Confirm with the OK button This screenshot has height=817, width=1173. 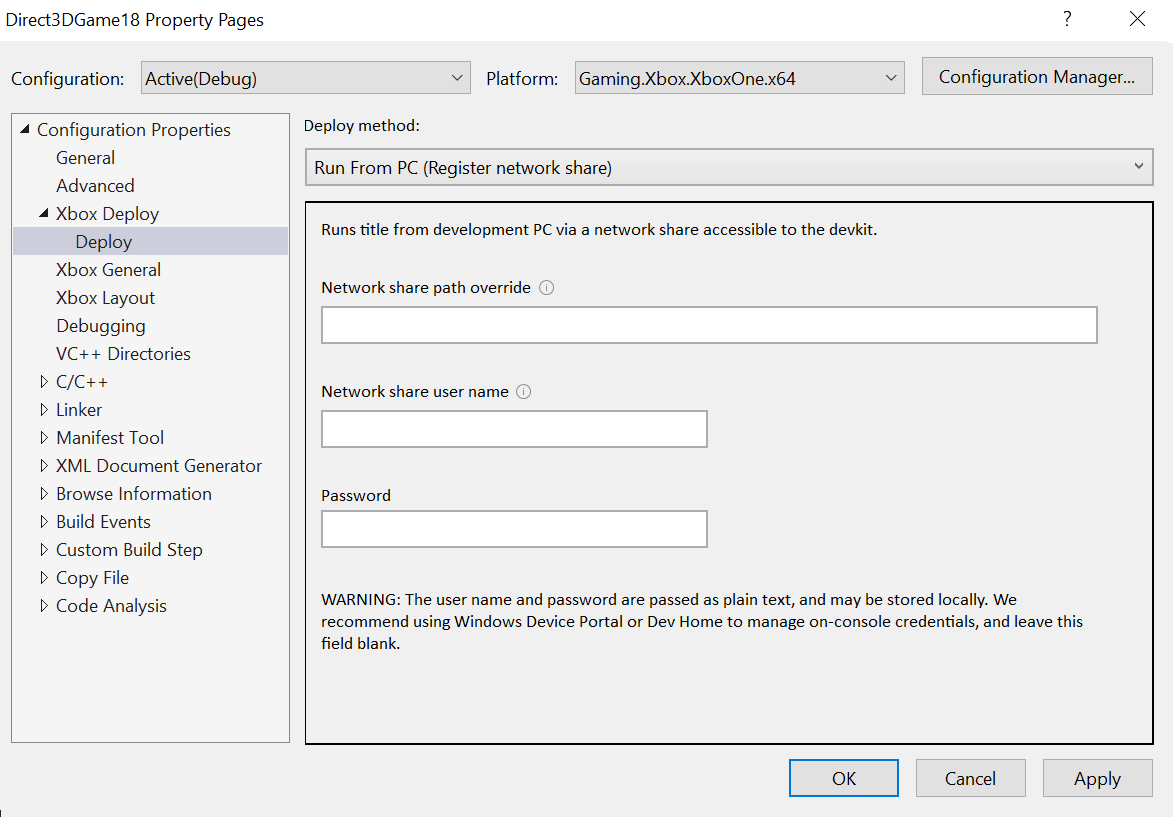(x=844, y=779)
